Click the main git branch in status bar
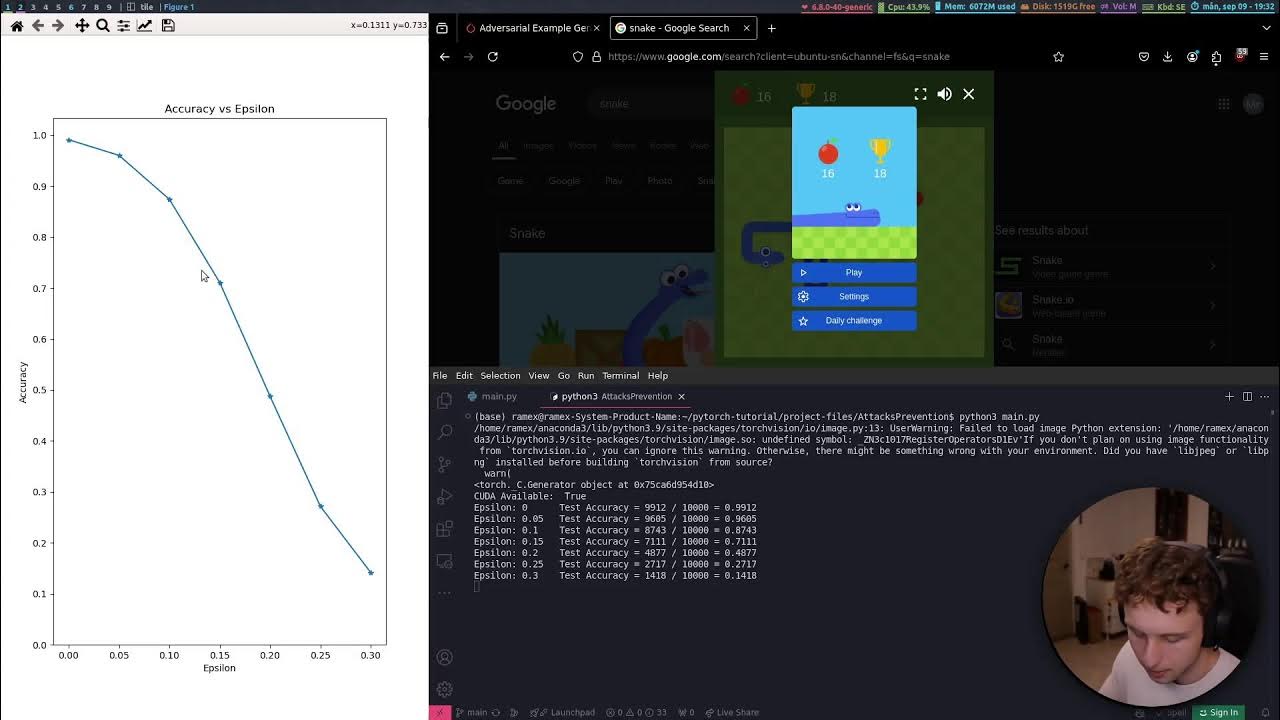This screenshot has height=720, width=1280. click(x=470, y=712)
